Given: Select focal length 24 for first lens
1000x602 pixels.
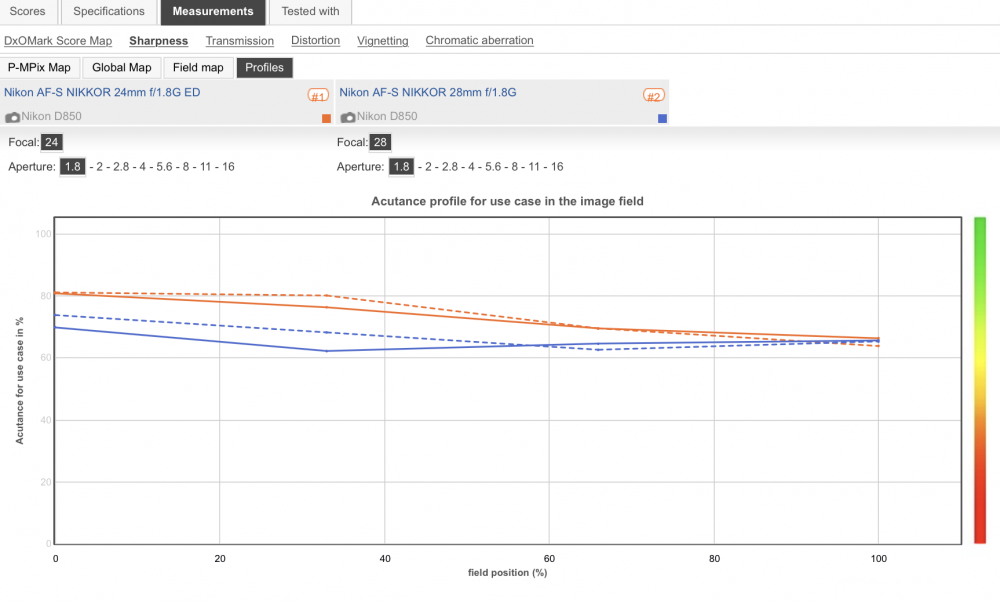Looking at the screenshot, I should tap(52, 142).
